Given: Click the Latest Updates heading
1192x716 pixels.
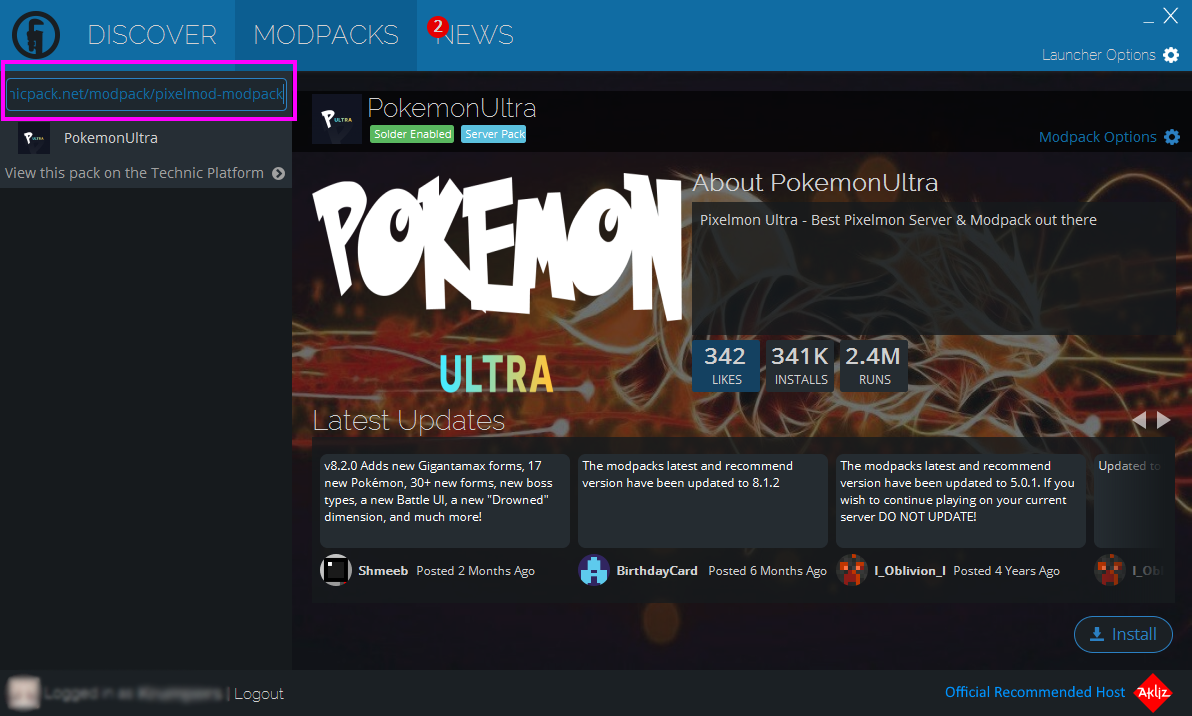Looking at the screenshot, I should point(408,420).
